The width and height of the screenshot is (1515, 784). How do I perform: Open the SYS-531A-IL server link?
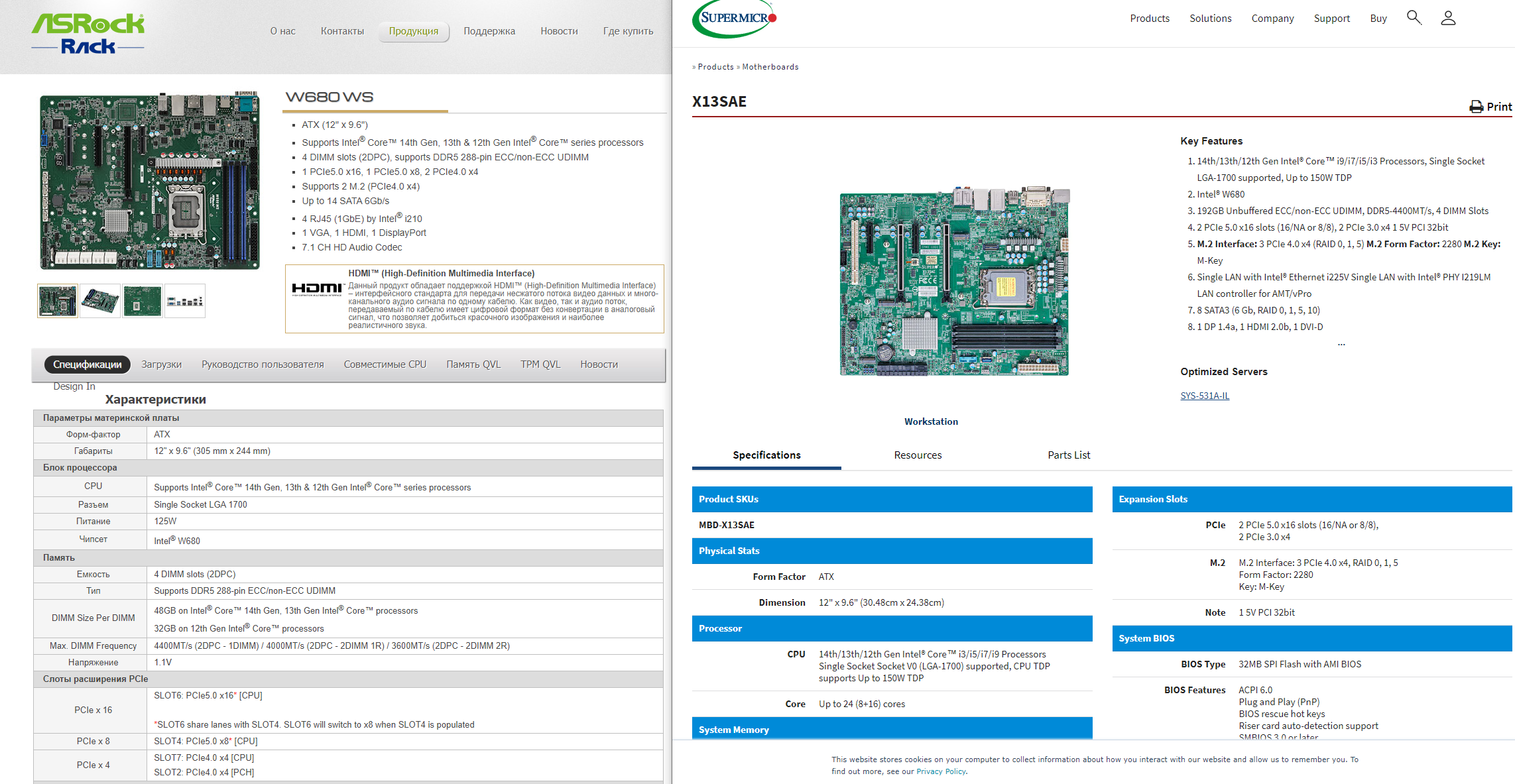(x=1204, y=396)
